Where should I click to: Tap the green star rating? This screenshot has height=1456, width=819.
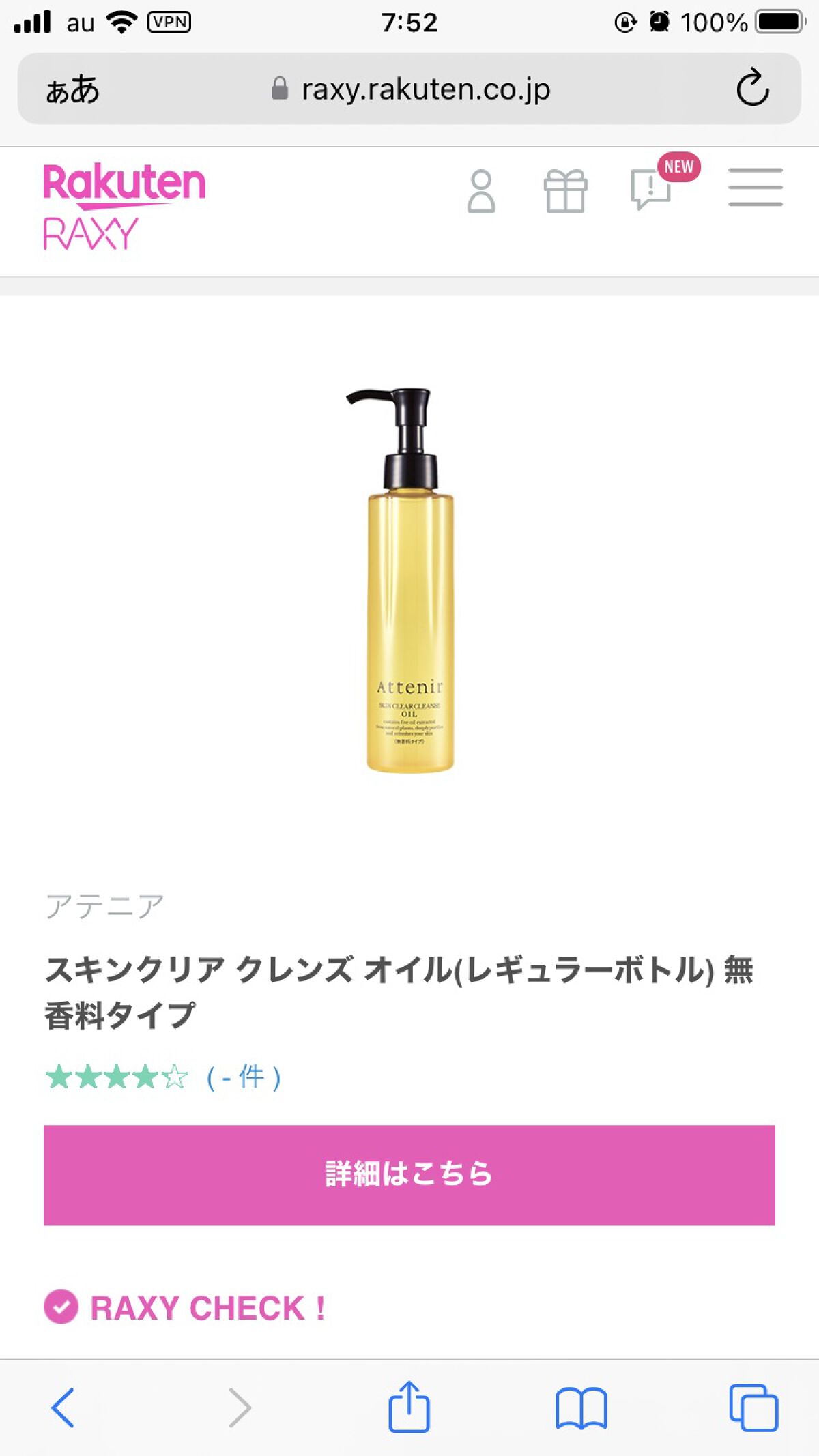116,1077
